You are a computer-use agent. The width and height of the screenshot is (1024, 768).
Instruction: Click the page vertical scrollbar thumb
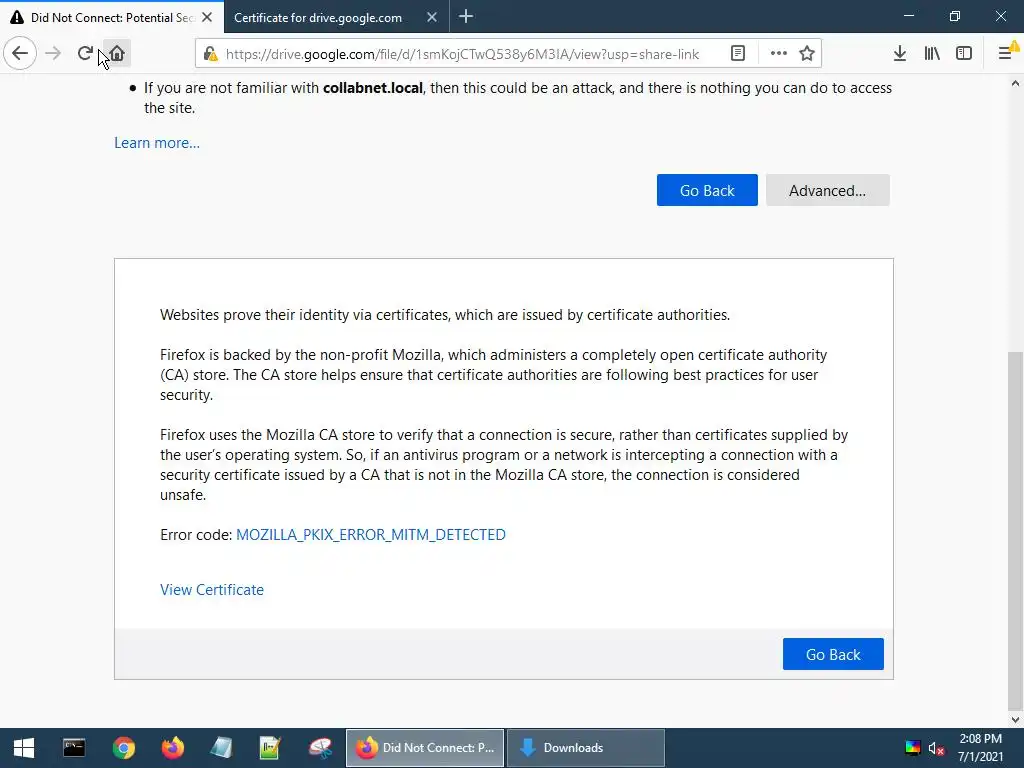point(1015,530)
